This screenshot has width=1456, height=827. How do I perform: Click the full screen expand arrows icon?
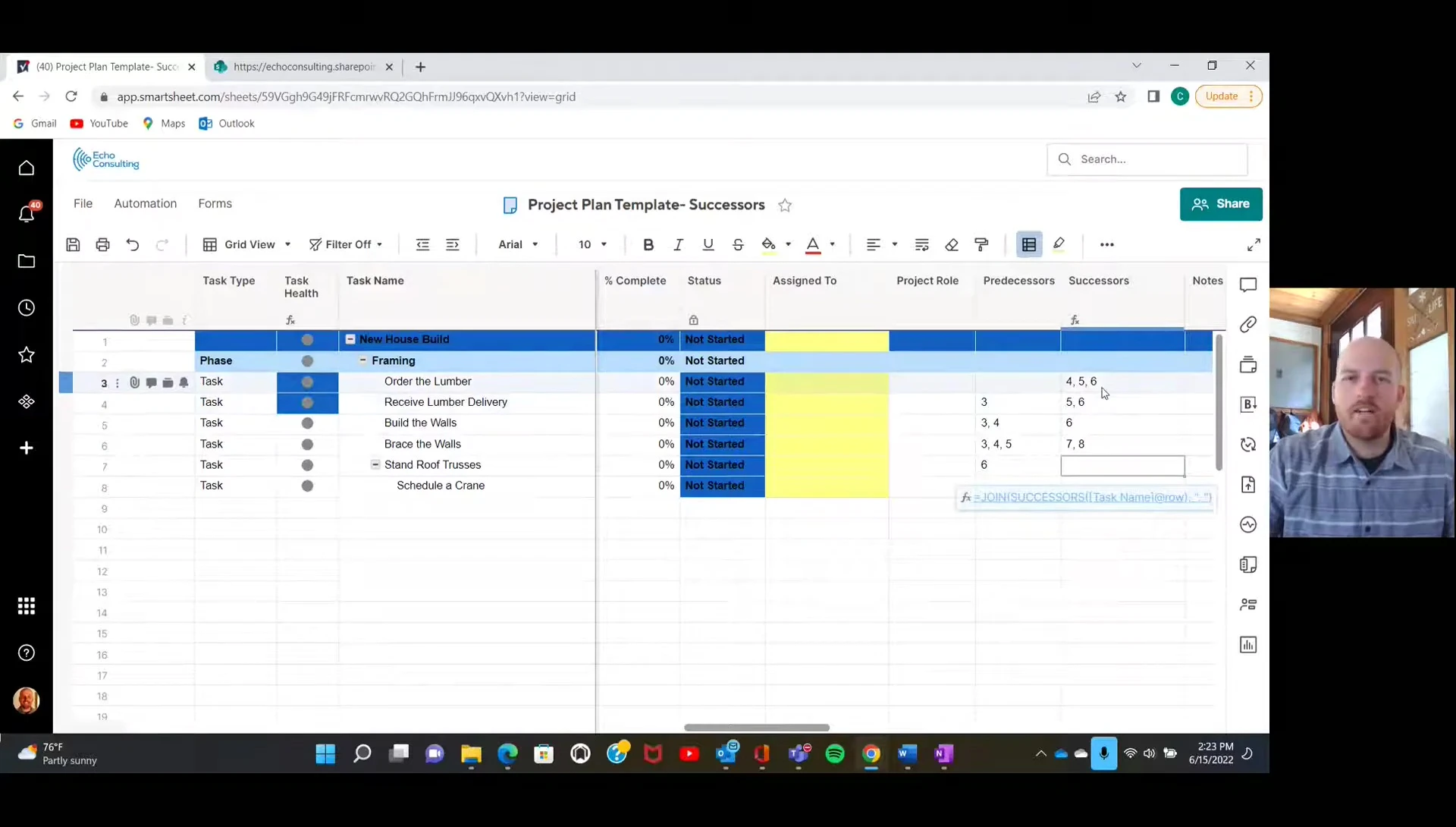tap(1254, 244)
